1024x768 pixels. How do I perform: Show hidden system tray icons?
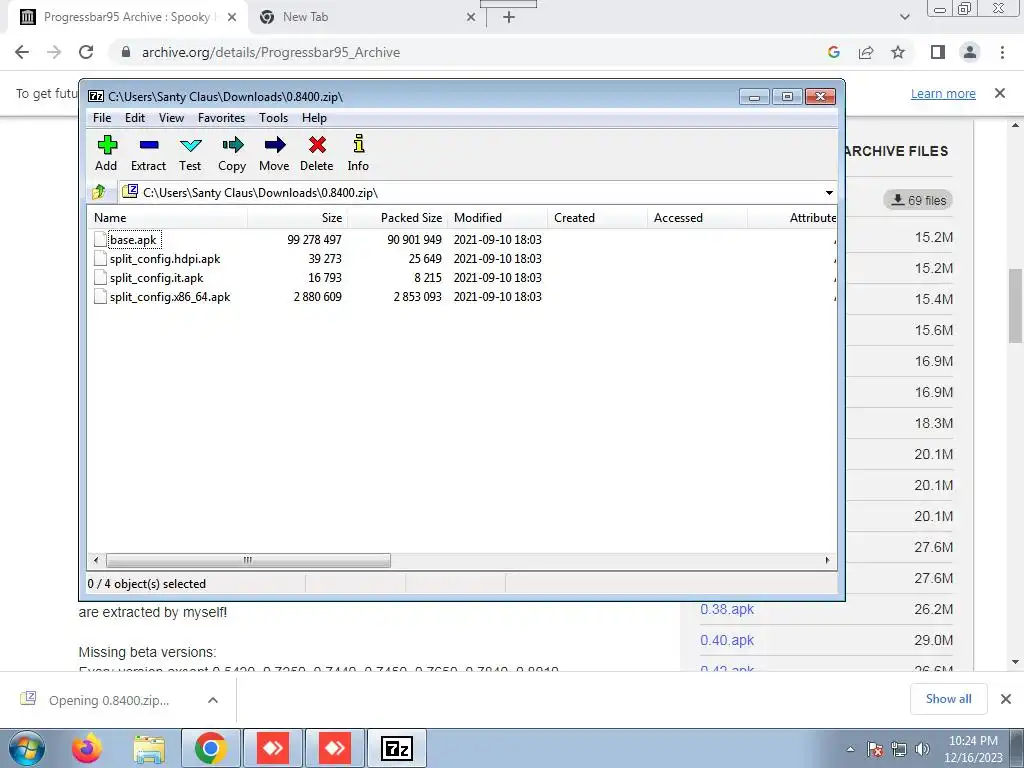pyautogui.click(x=850, y=749)
